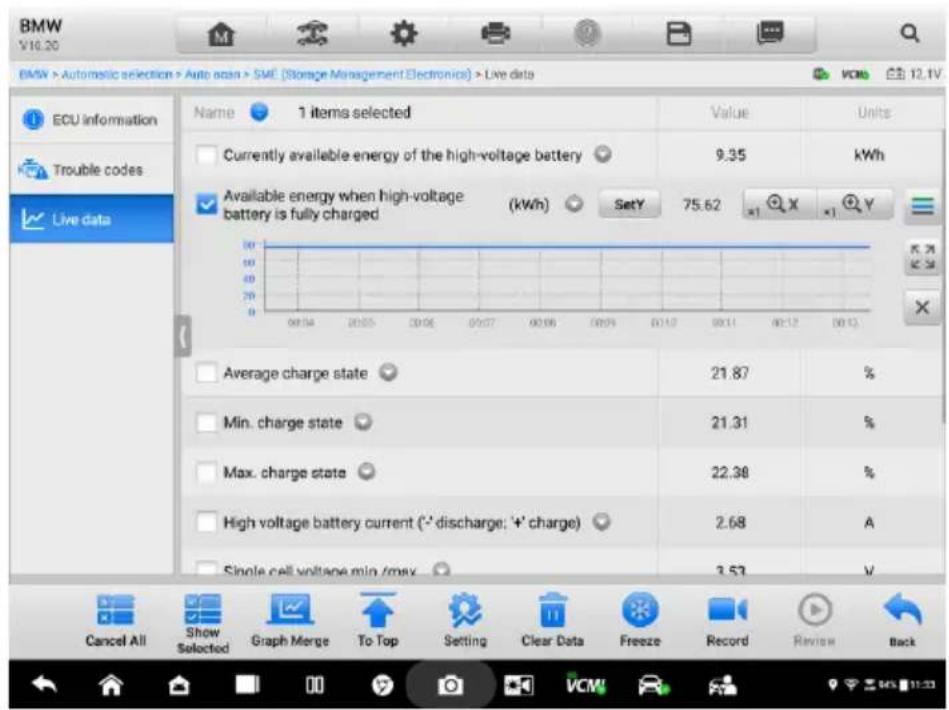Open media gallery icon in navigation bar
The width and height of the screenshot is (949, 710).
point(519,685)
